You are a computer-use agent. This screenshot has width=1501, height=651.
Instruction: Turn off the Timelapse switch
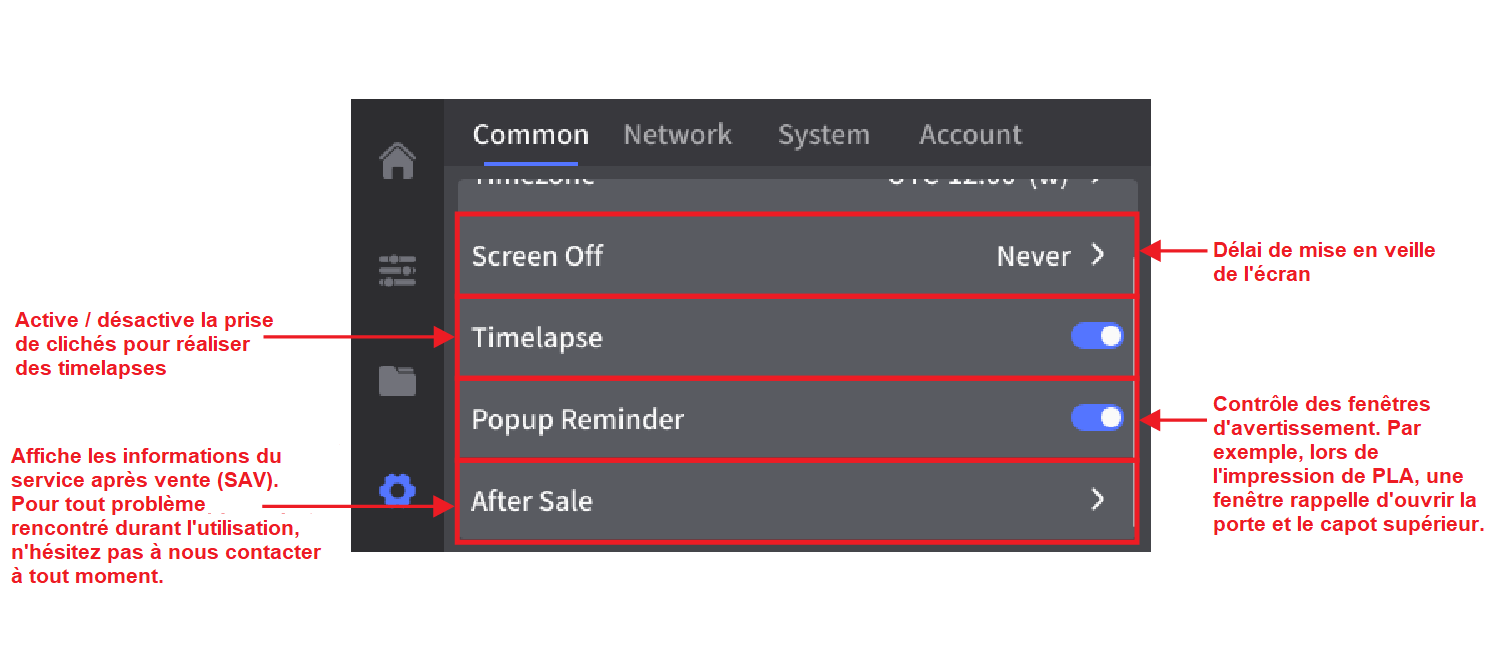click(1097, 337)
